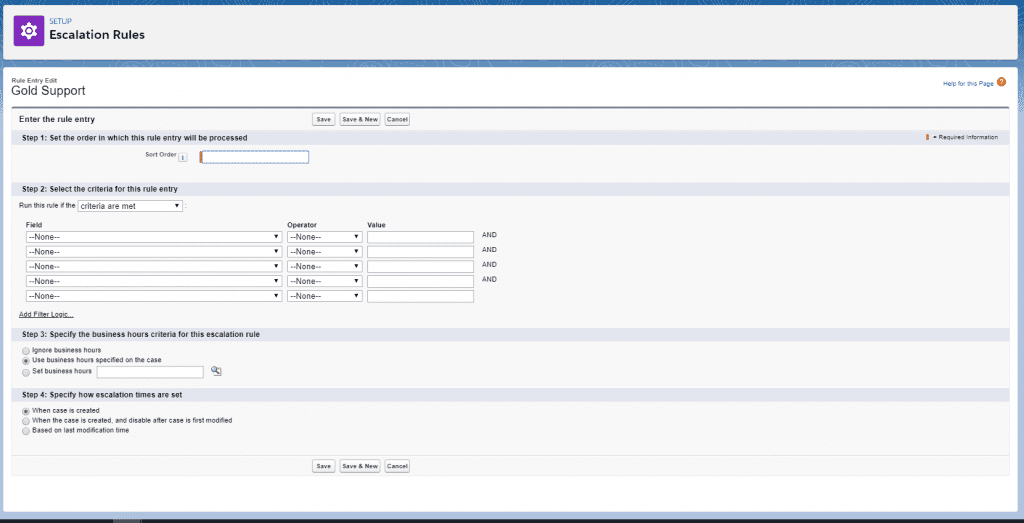1024x523 pixels.
Task: Click the Set business hours text field
Action: [150, 372]
